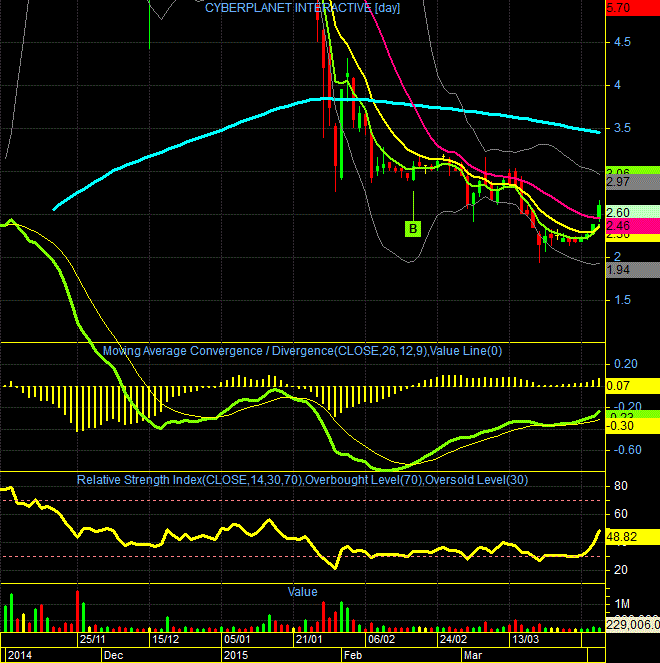This screenshot has width=660, height=663.
Task: Click the 21/01 date on the time axis
Action: tap(309, 639)
